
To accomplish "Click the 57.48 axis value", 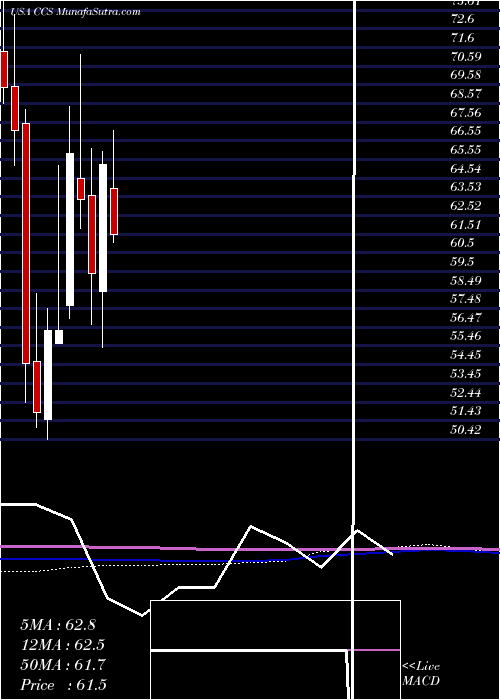I will 466,299.
